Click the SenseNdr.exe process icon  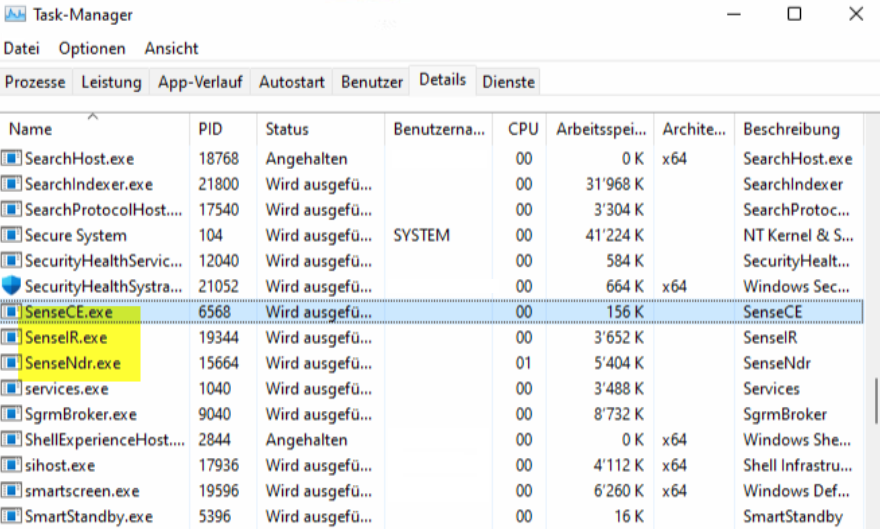click(11, 363)
